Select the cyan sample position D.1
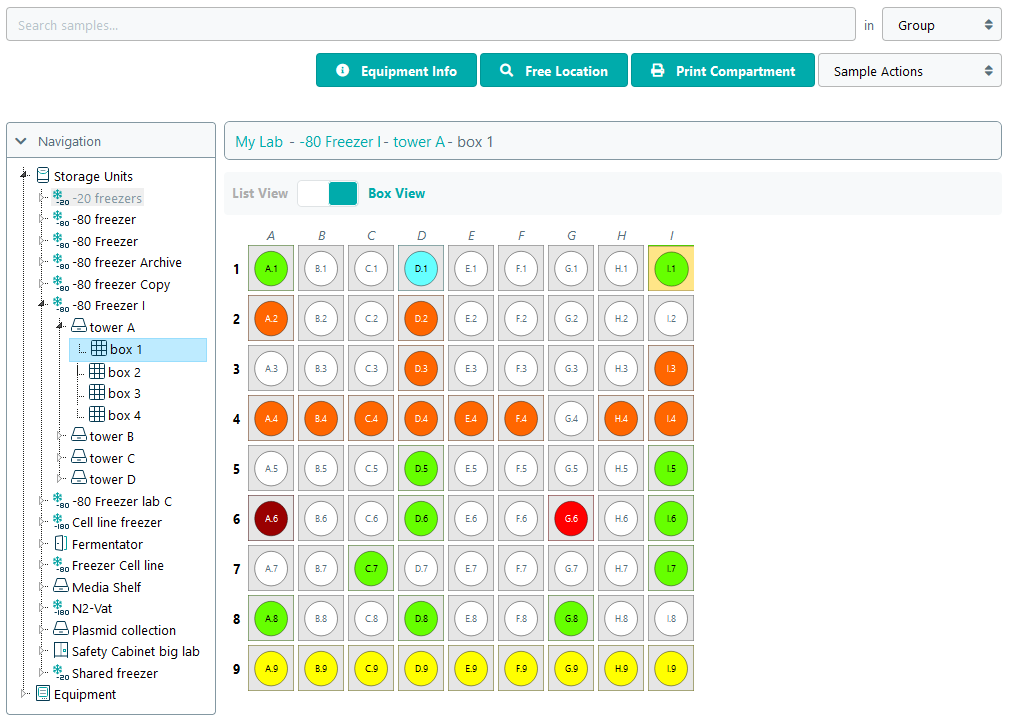 (x=421, y=269)
